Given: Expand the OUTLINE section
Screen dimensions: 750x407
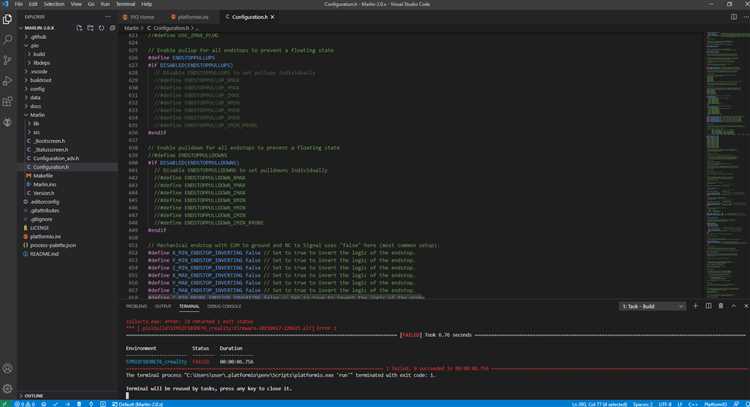Looking at the screenshot, I should (x=32, y=396).
